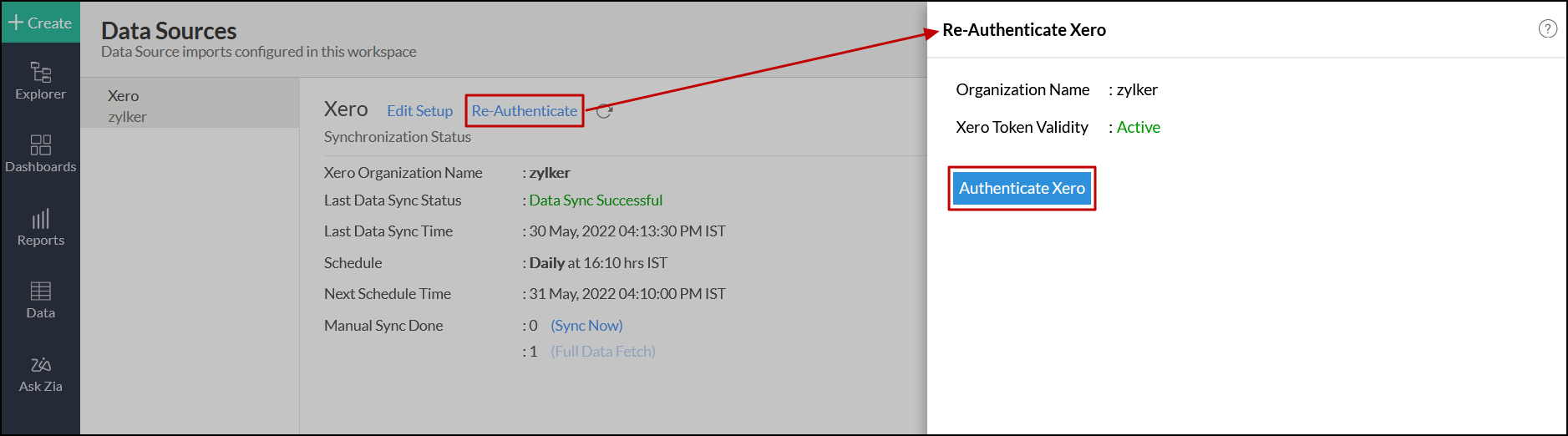Click the Re-Authenticate link
This screenshot has width=1568, height=436.
(x=524, y=111)
